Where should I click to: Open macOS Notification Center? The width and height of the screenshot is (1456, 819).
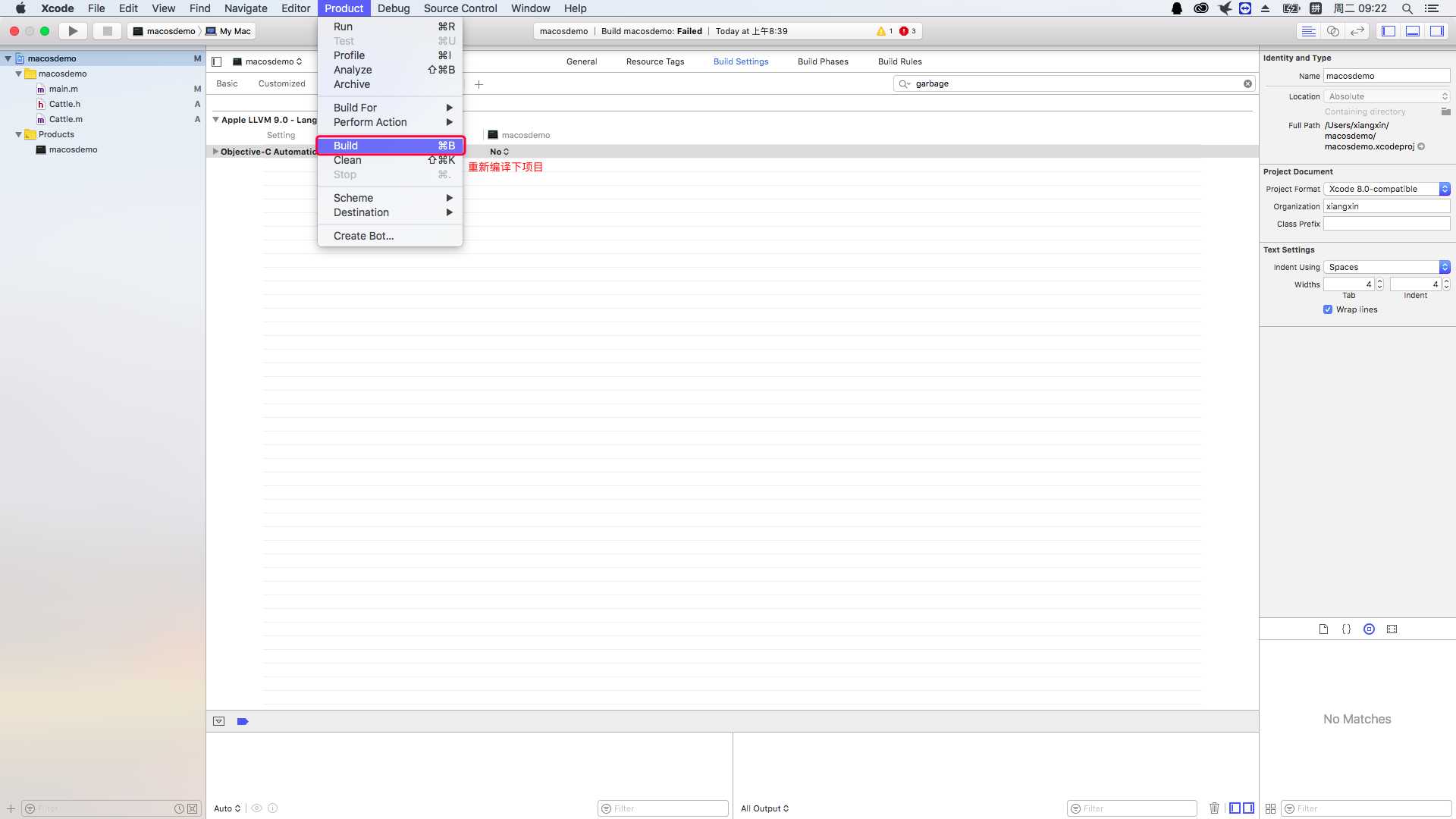[x=1432, y=8]
